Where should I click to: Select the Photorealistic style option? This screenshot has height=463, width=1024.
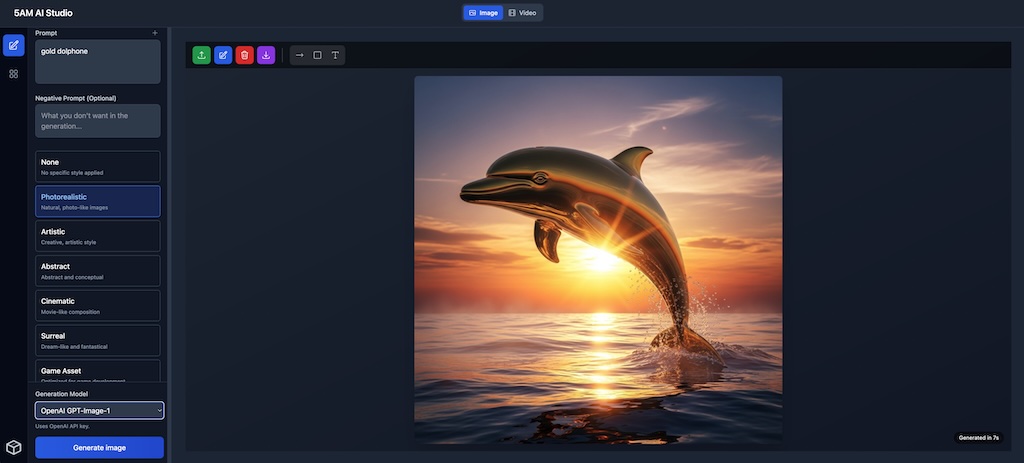[98, 201]
